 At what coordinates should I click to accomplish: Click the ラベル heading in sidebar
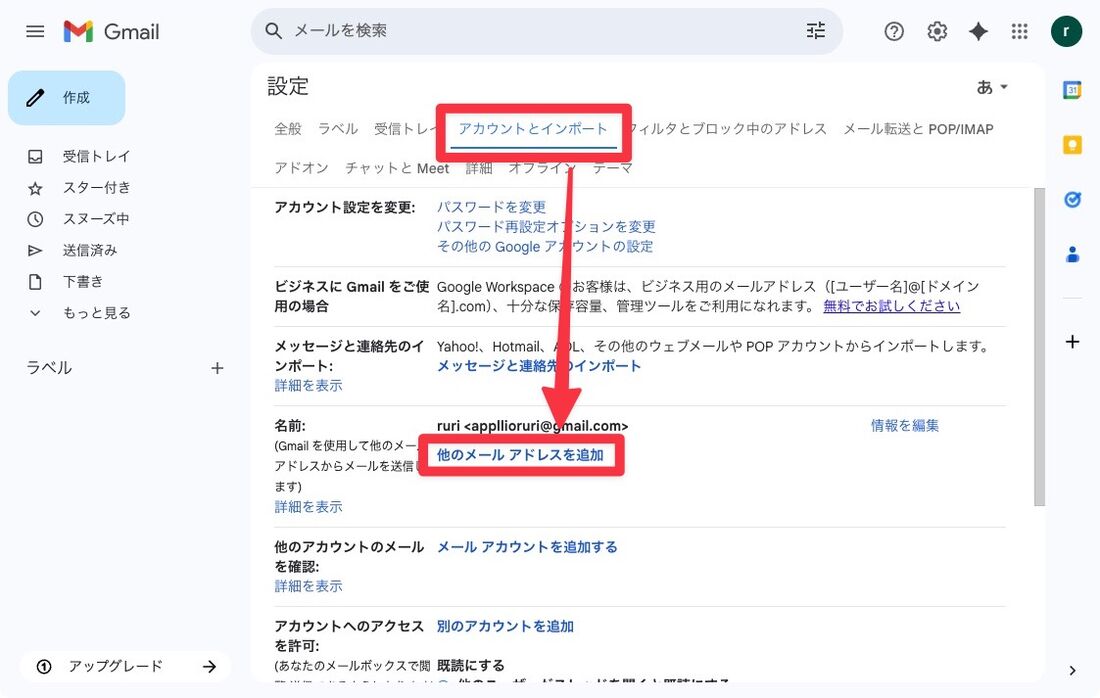point(49,368)
